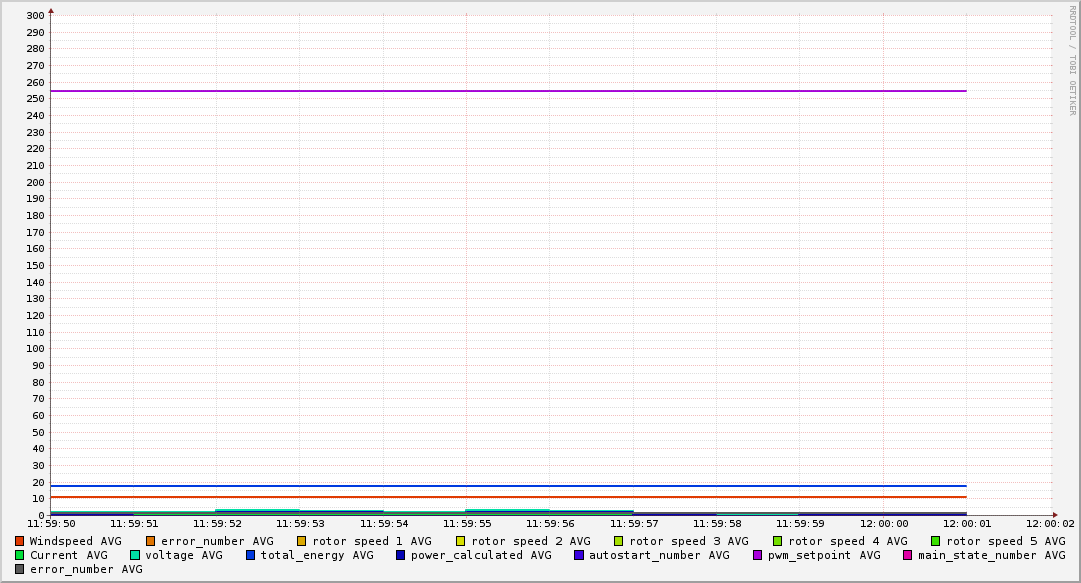The height and width of the screenshot is (583, 1081).
Task: Click the 300 value on the y-axis
Action: pos(35,15)
